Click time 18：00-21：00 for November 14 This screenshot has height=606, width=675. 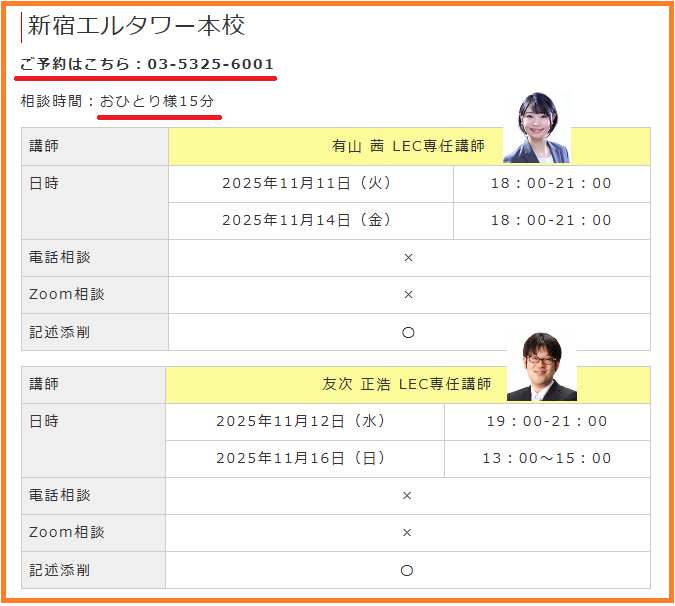(551, 220)
